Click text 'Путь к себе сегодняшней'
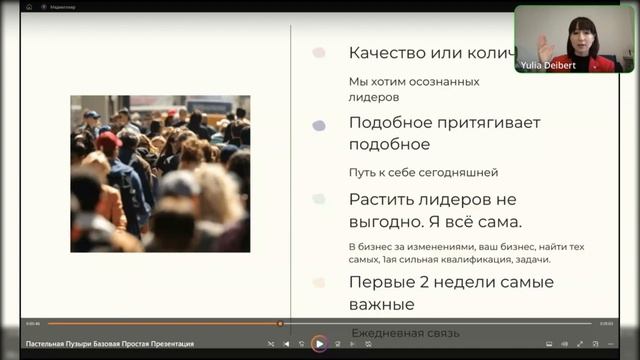Viewport: 640px width, 360px height. tap(423, 172)
